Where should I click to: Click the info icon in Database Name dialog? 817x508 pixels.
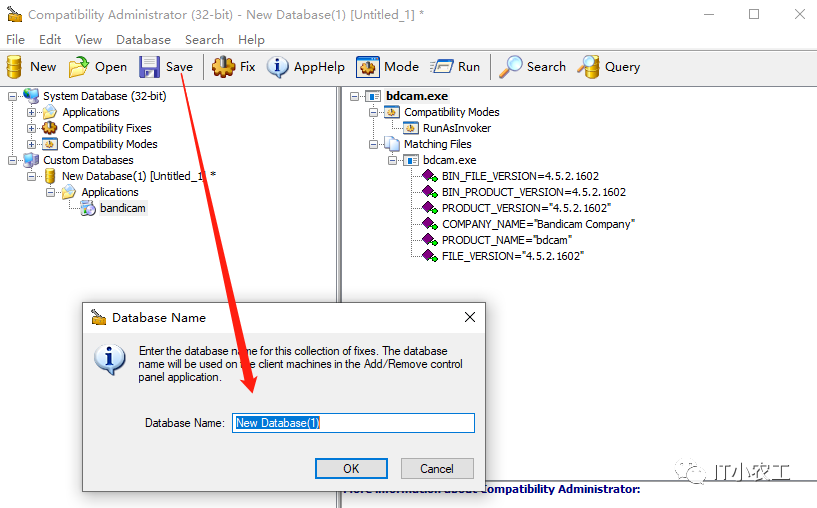click(109, 360)
